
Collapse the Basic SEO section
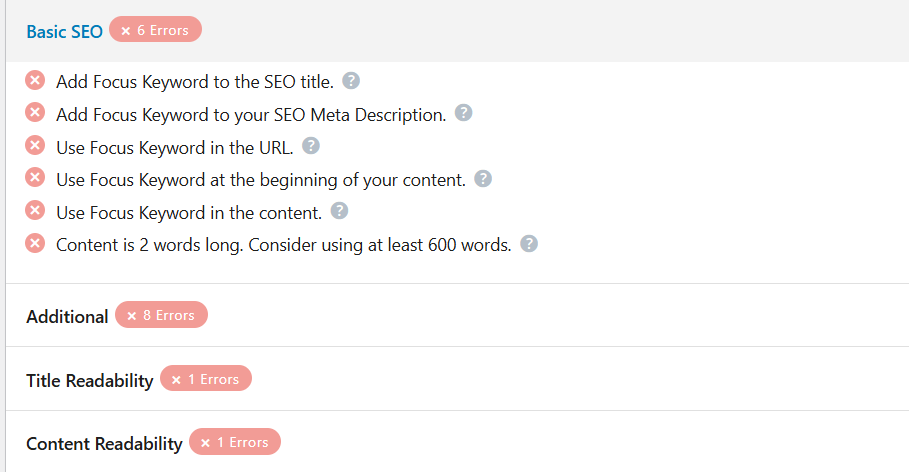(x=64, y=31)
